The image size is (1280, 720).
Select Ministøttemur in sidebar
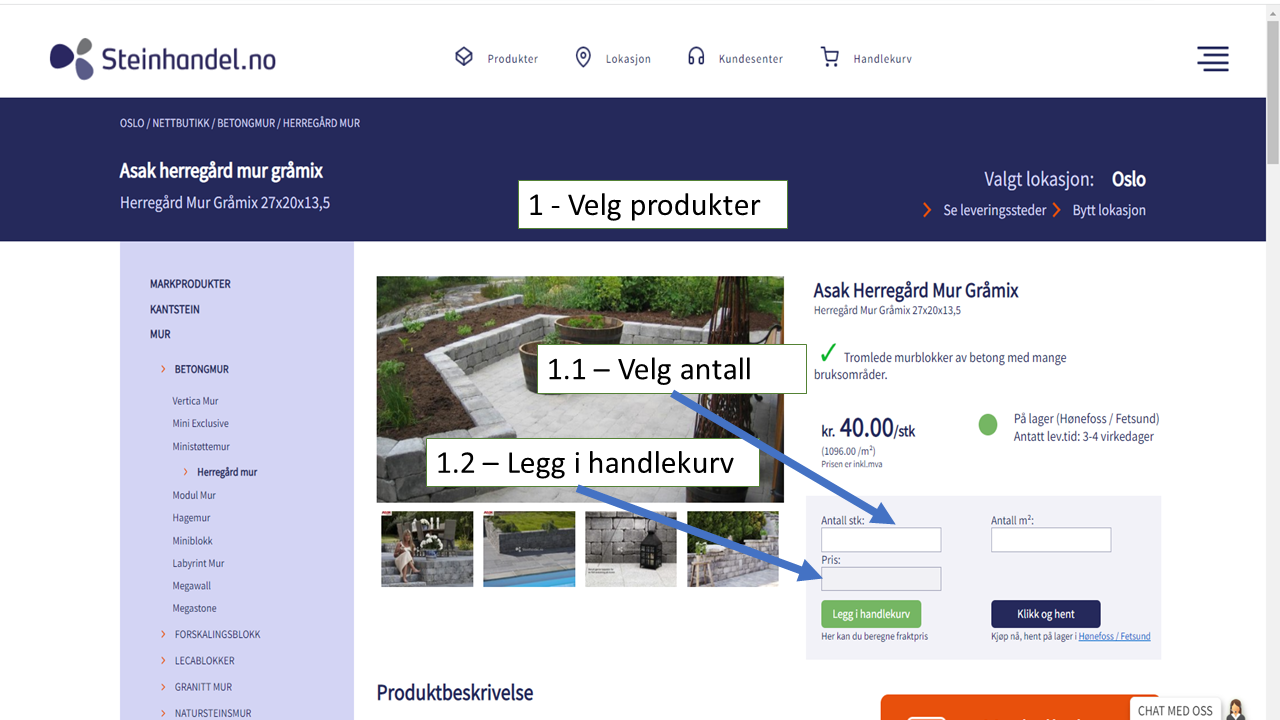tap(201, 446)
